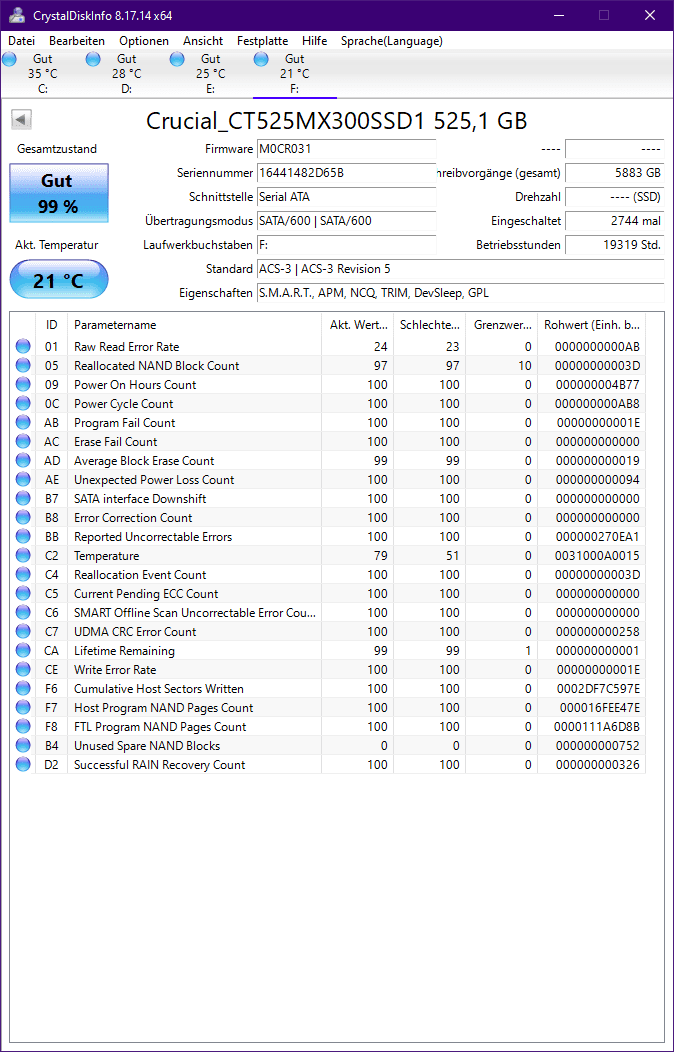The height and width of the screenshot is (1052, 674).
Task: Open the Ansicht menu
Action: click(203, 41)
